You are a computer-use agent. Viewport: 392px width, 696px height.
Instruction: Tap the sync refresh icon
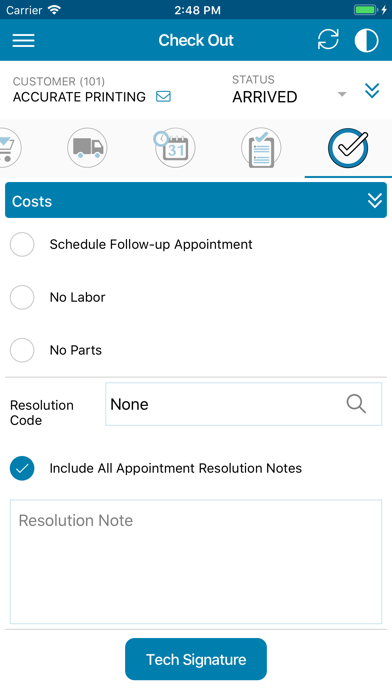click(x=328, y=40)
